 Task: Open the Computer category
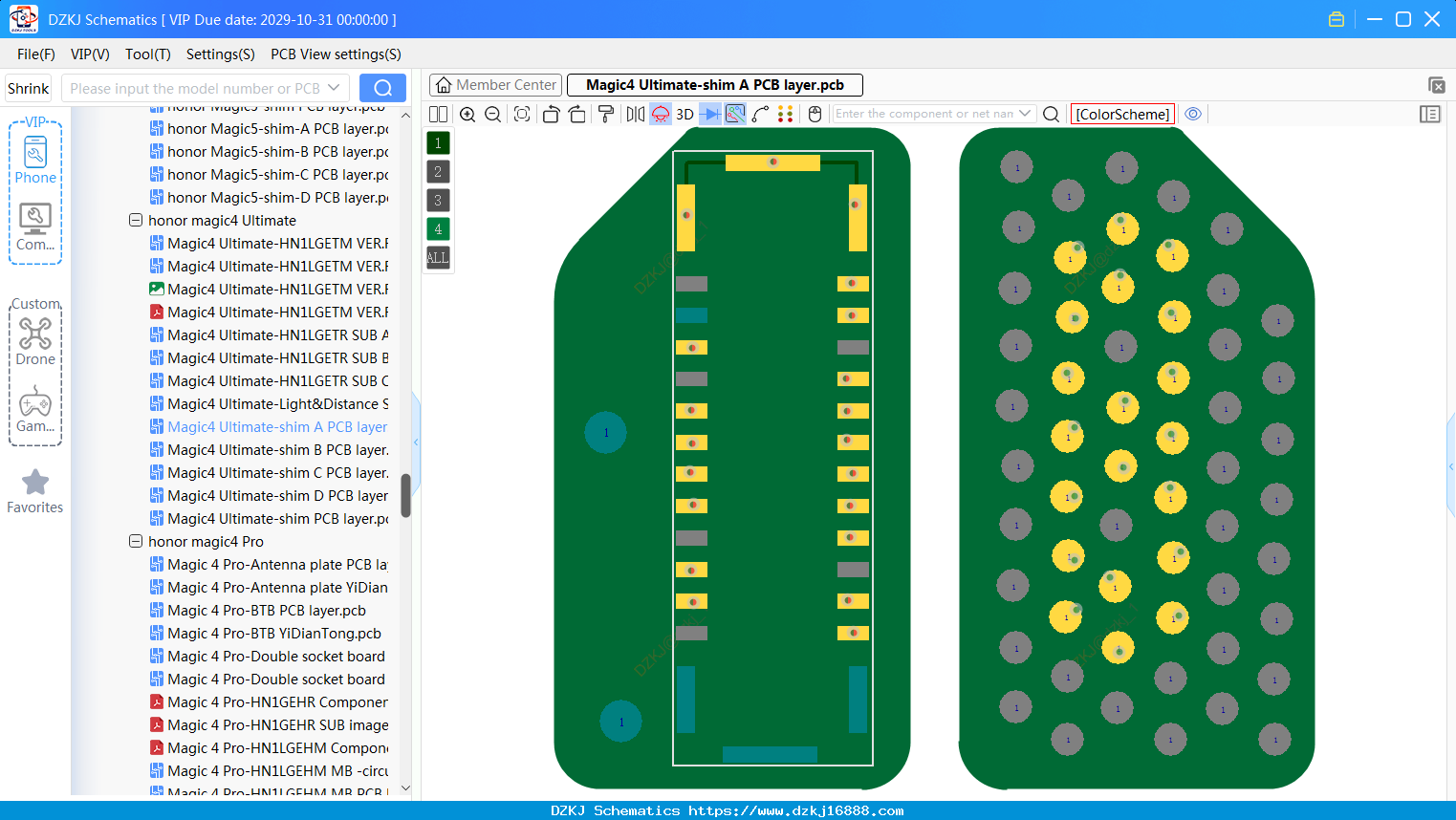coord(35,227)
